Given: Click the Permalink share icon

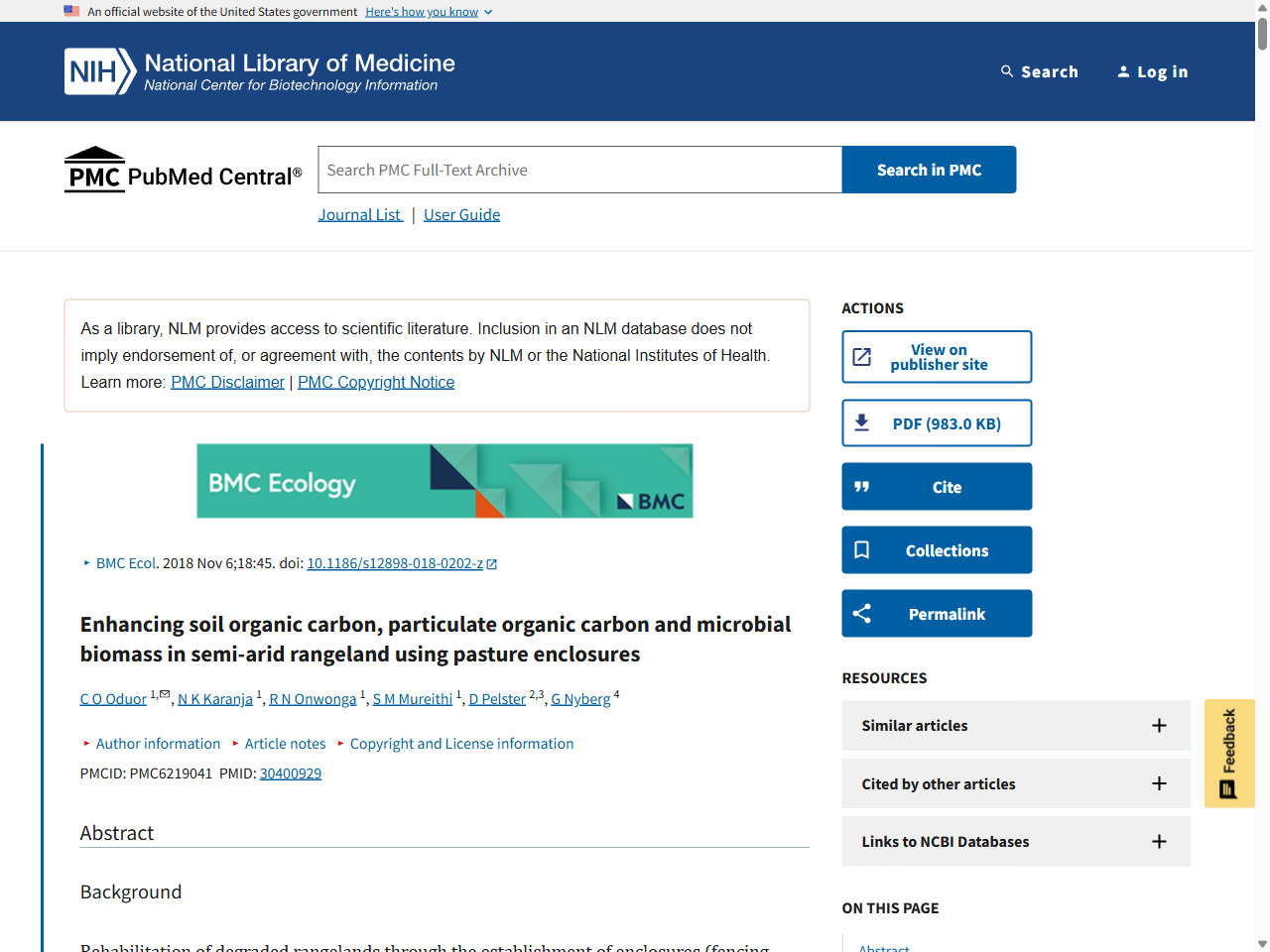Looking at the screenshot, I should 861,613.
